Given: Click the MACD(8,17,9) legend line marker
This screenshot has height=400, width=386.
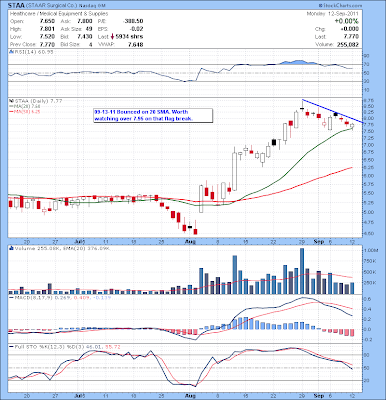Looking at the screenshot, I should (11, 297).
